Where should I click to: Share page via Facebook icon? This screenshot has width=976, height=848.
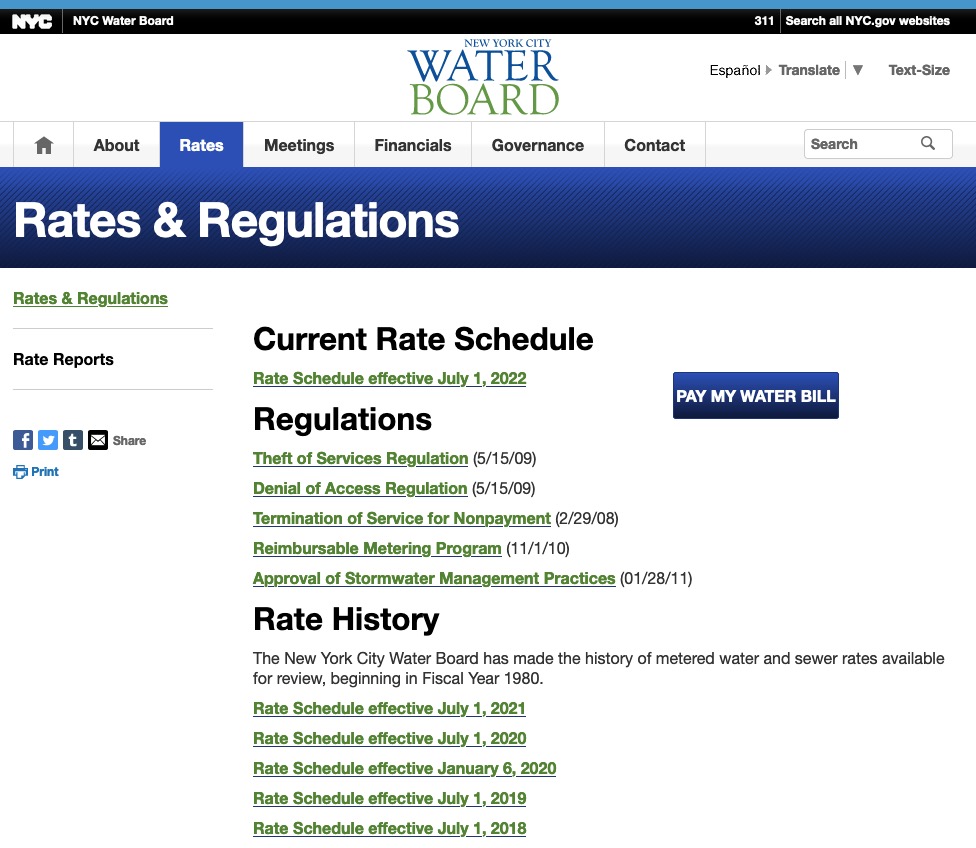23,440
